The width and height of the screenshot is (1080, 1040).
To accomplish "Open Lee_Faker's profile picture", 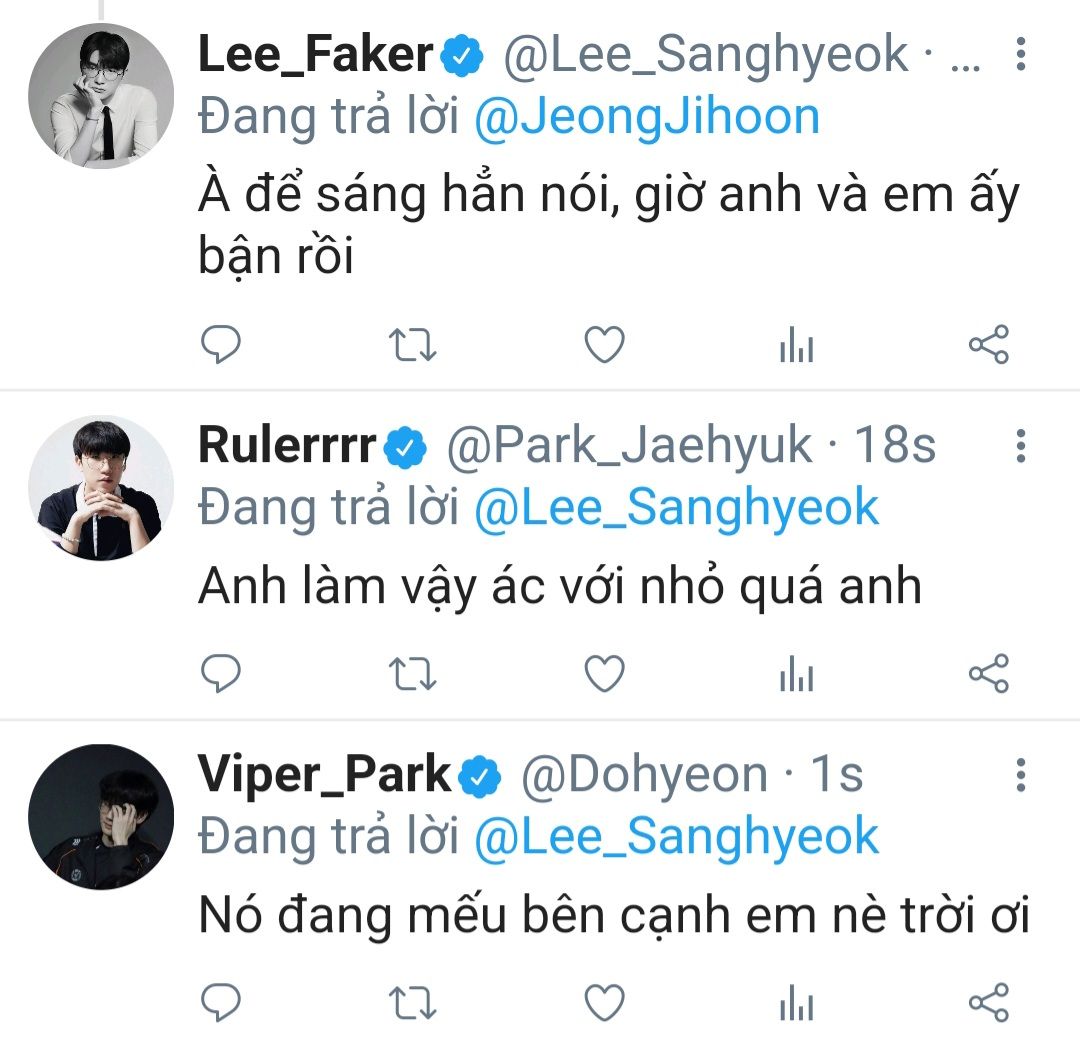I will tap(100, 96).
